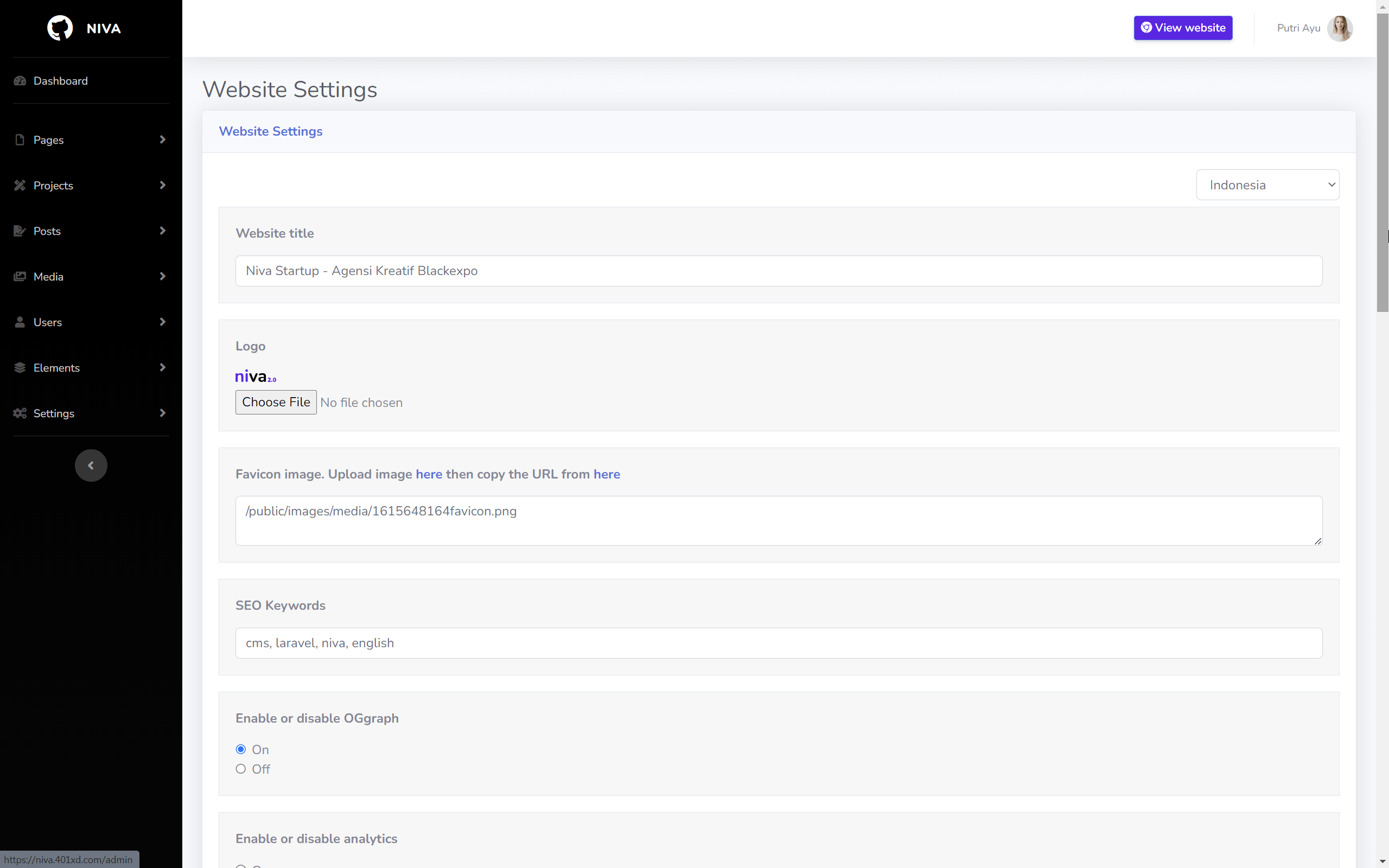This screenshot has width=1389, height=868.
Task: Click the Elements layers icon
Action: [x=20, y=367]
